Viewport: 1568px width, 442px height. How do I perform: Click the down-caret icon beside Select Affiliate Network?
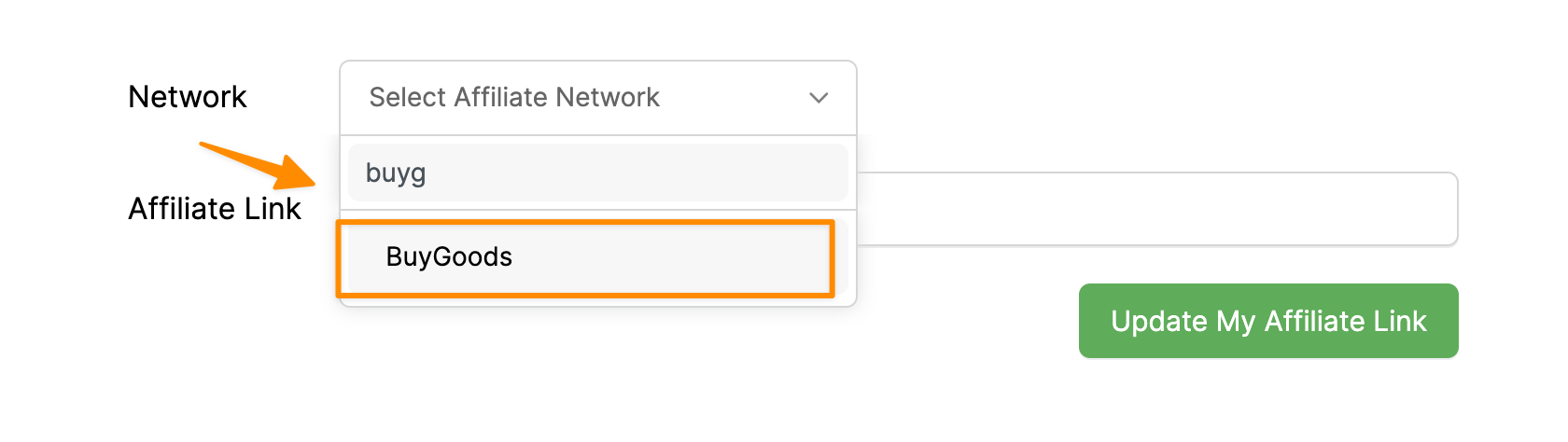point(819,98)
